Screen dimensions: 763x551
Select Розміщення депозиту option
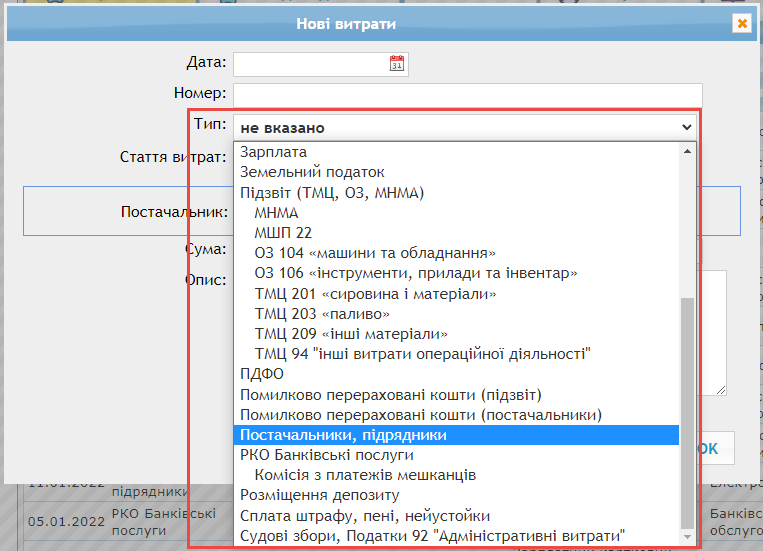[x=456, y=495]
